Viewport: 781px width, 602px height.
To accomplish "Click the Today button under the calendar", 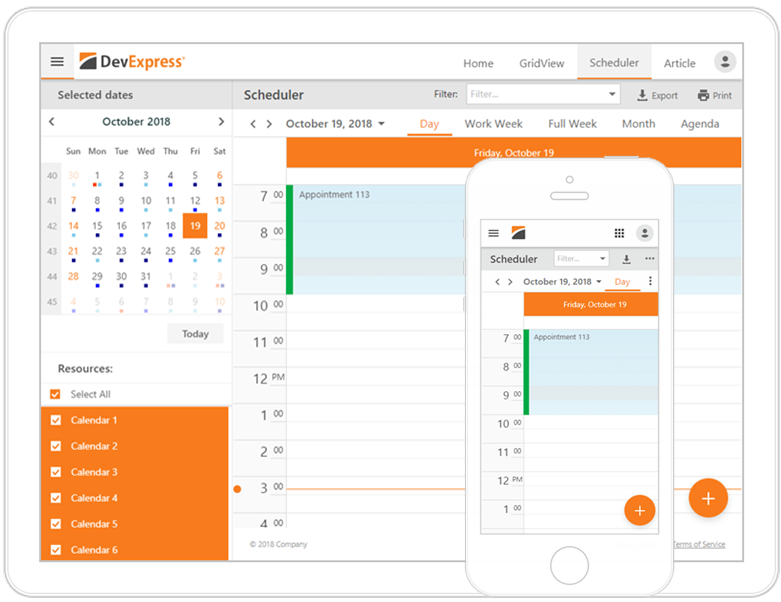I will pyautogui.click(x=195, y=334).
